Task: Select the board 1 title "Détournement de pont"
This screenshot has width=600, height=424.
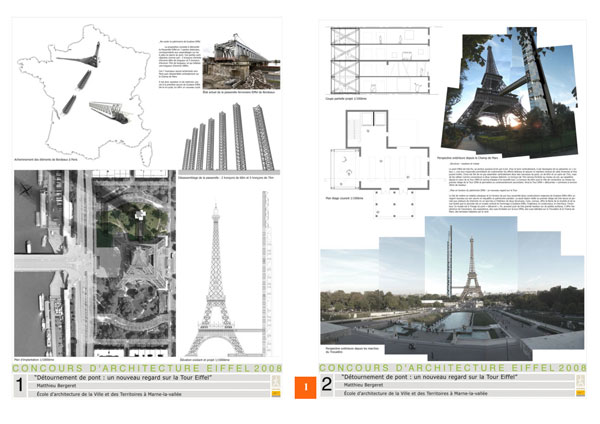Action: (123, 377)
